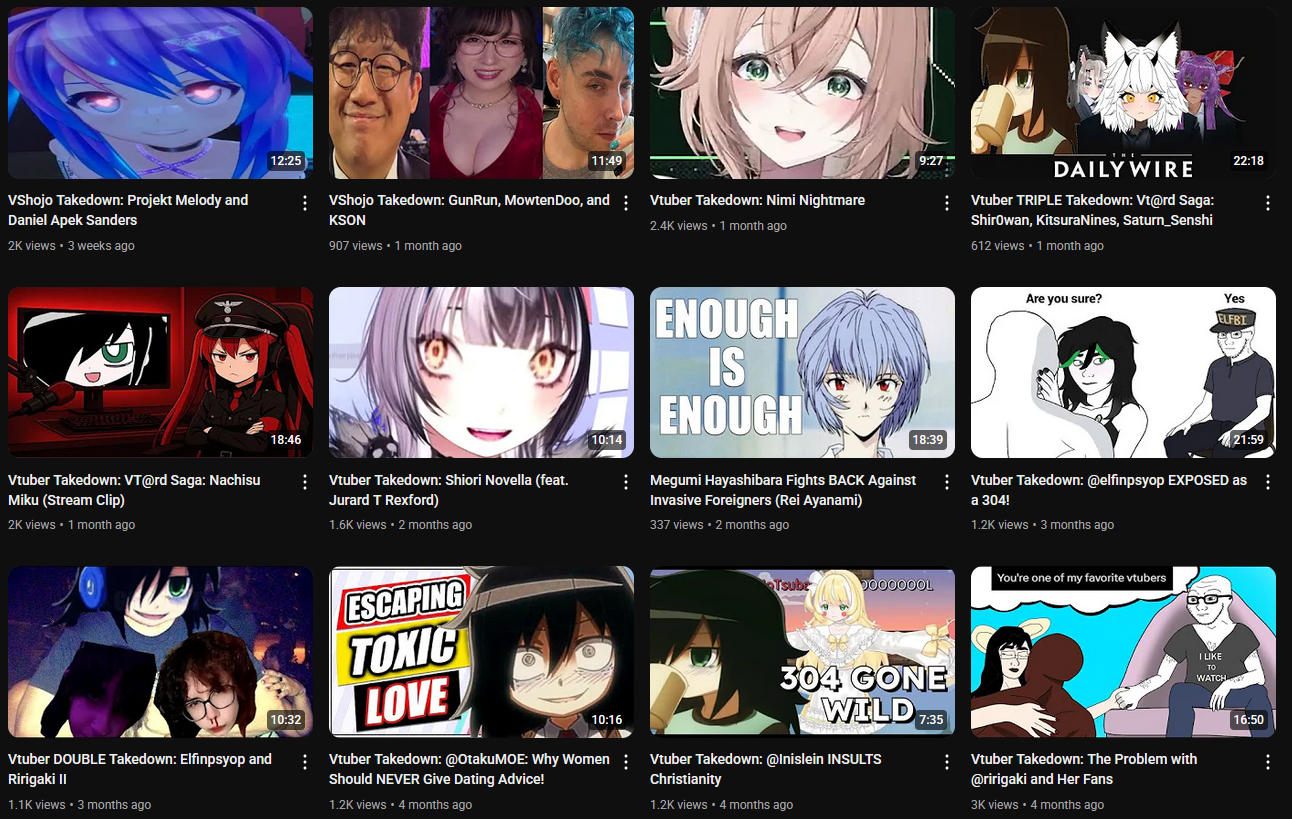Click the 304 GONE WILD thumbnail
The height and width of the screenshot is (819, 1292).
click(802, 652)
